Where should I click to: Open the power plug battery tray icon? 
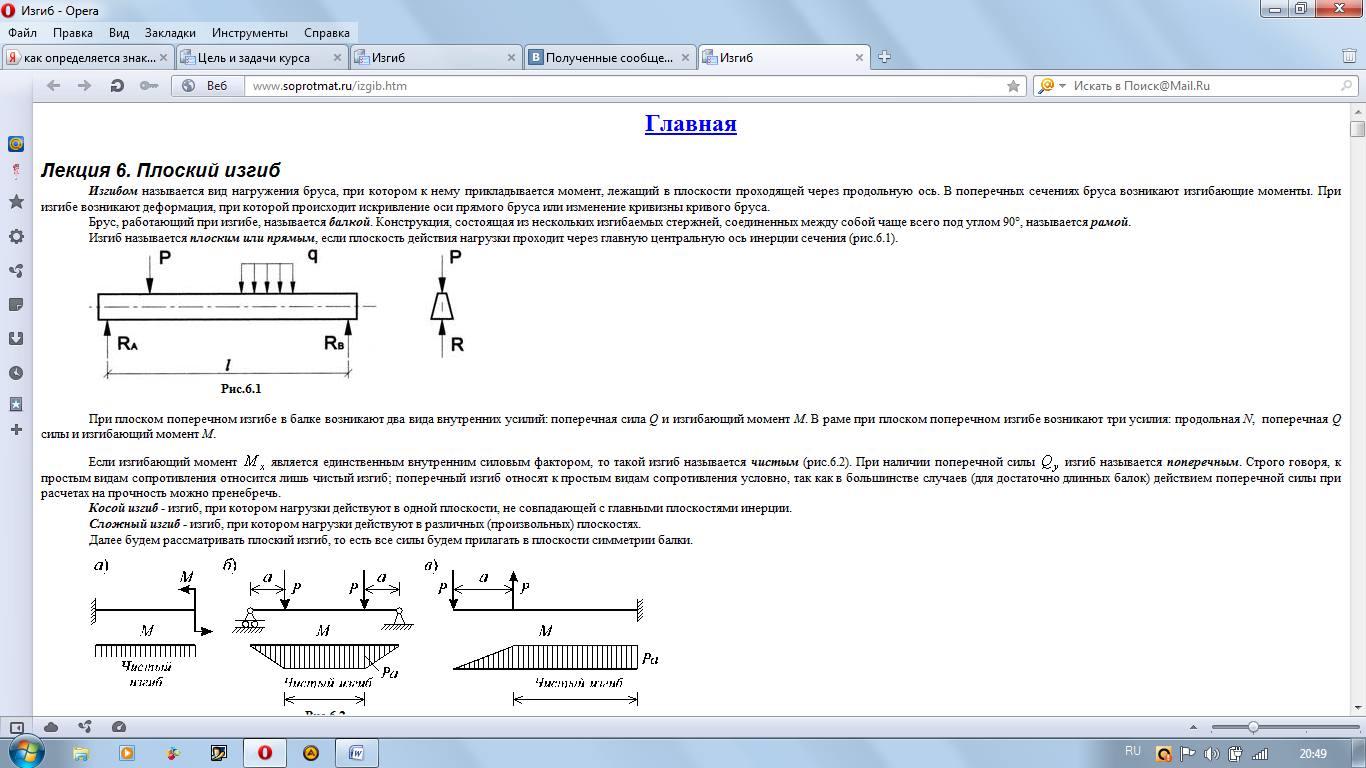(x=1236, y=753)
